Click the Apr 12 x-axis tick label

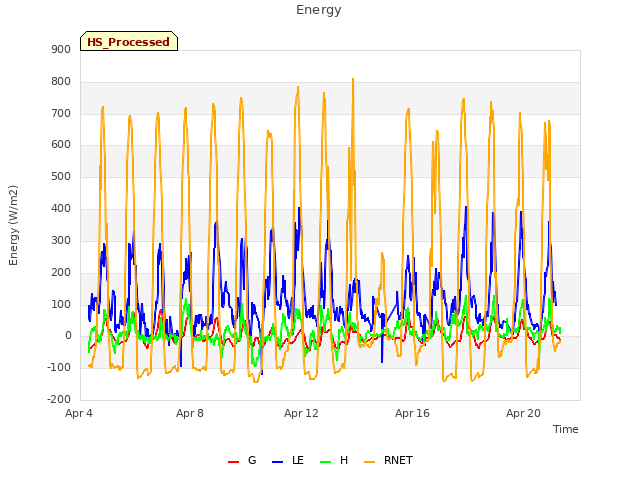[301, 413]
